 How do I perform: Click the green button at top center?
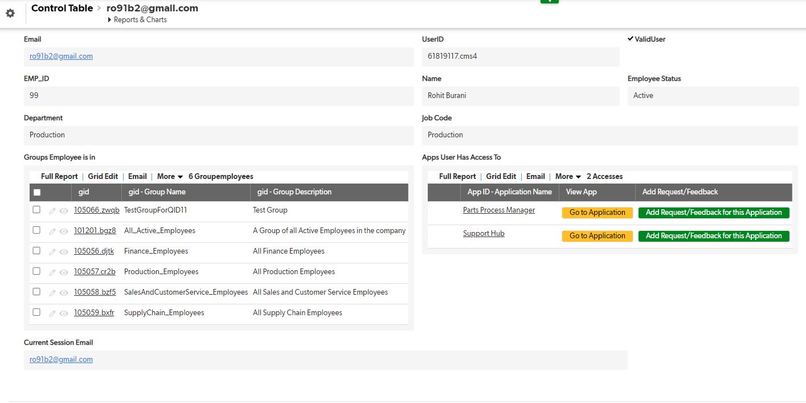coord(549,2)
